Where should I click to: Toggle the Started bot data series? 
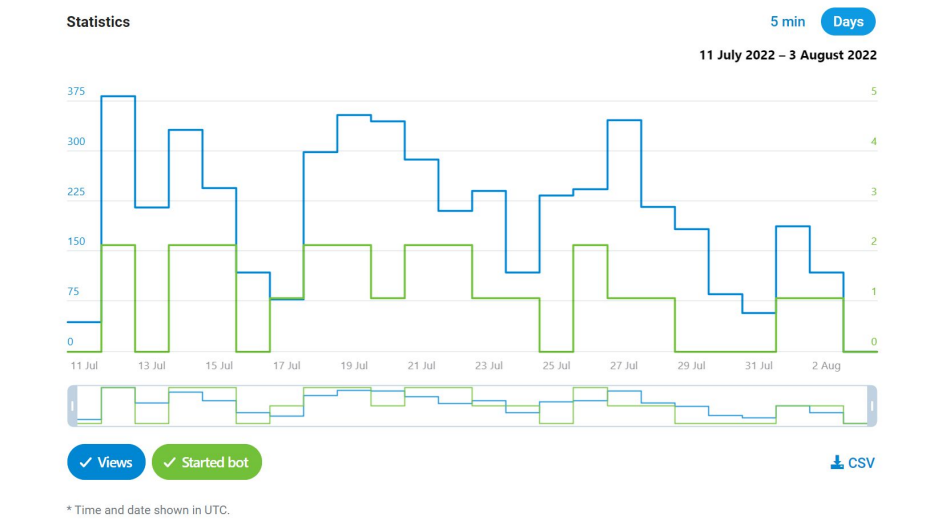[207, 463]
